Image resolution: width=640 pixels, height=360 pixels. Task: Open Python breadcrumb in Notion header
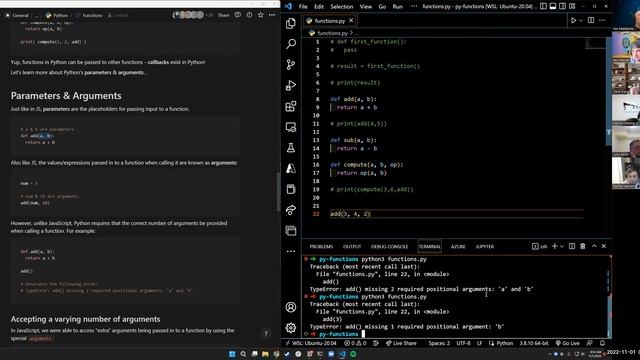coord(57,15)
